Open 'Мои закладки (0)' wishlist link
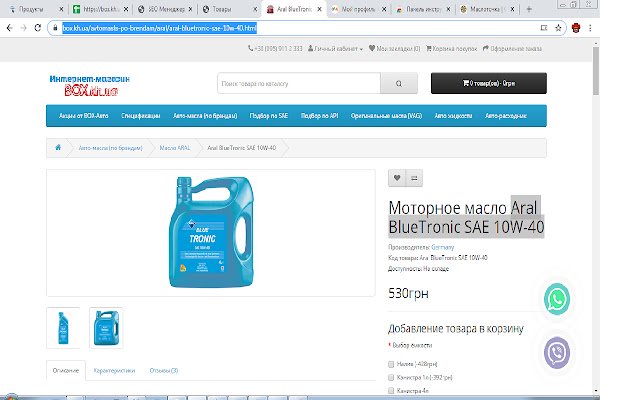 coord(394,49)
